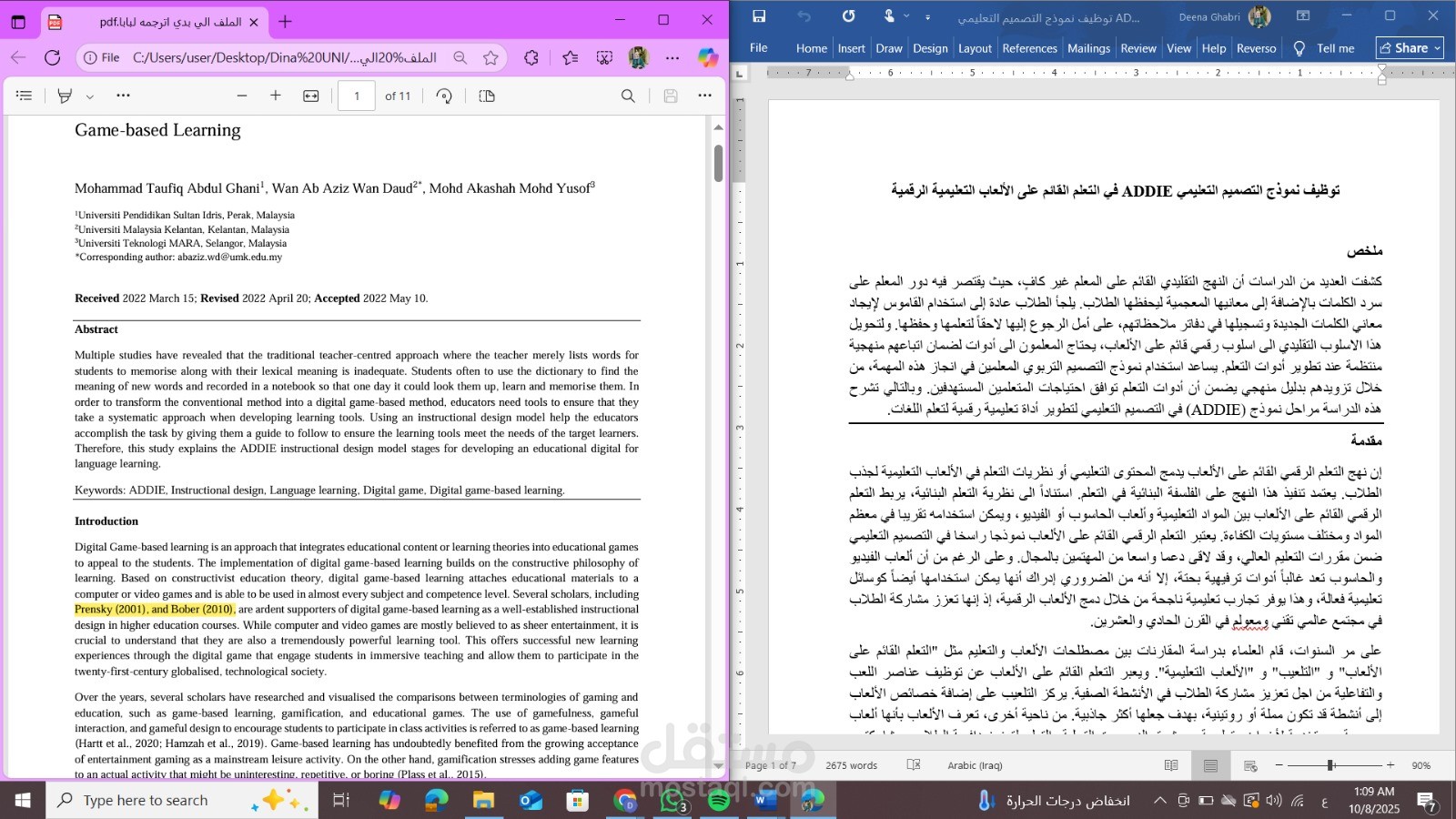Open Edge tab actions menu
1456x819 pixels.
click(x=18, y=22)
